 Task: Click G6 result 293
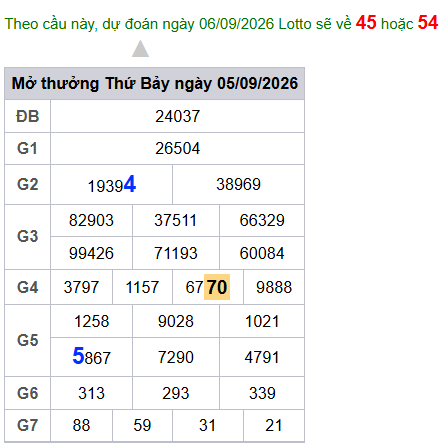[176, 393]
